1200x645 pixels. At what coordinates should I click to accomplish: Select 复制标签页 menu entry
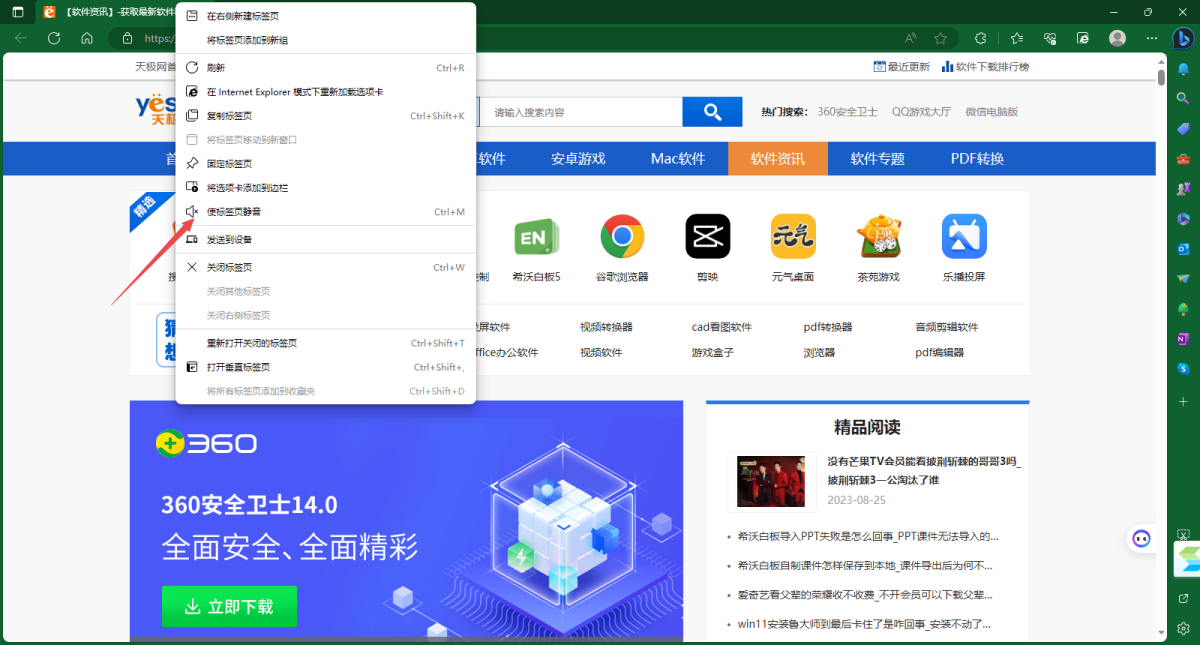tap(325, 116)
